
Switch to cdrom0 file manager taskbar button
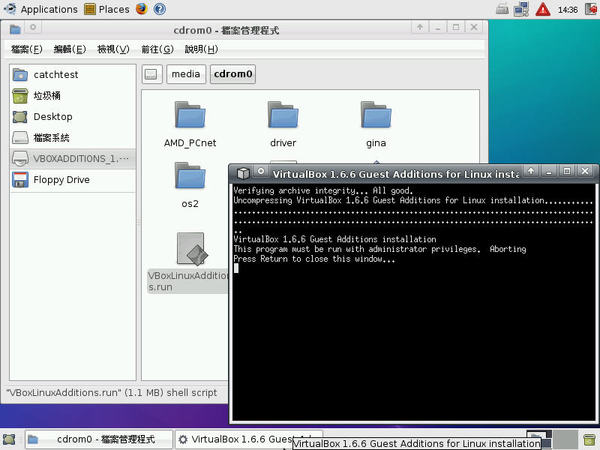pyautogui.click(x=99, y=440)
